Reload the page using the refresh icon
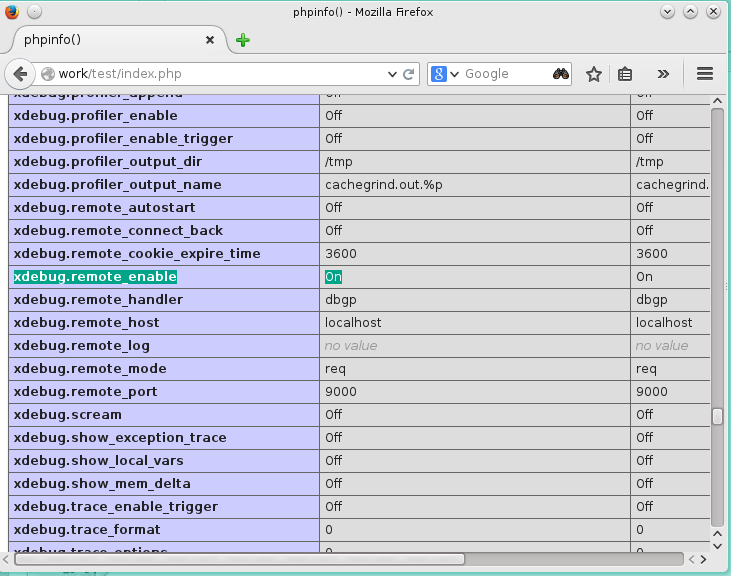The image size is (731, 576). (409, 74)
